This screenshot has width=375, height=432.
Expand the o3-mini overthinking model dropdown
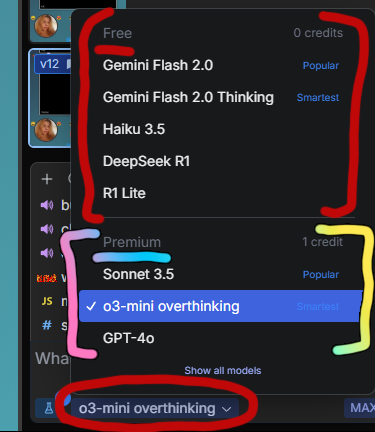[155, 408]
